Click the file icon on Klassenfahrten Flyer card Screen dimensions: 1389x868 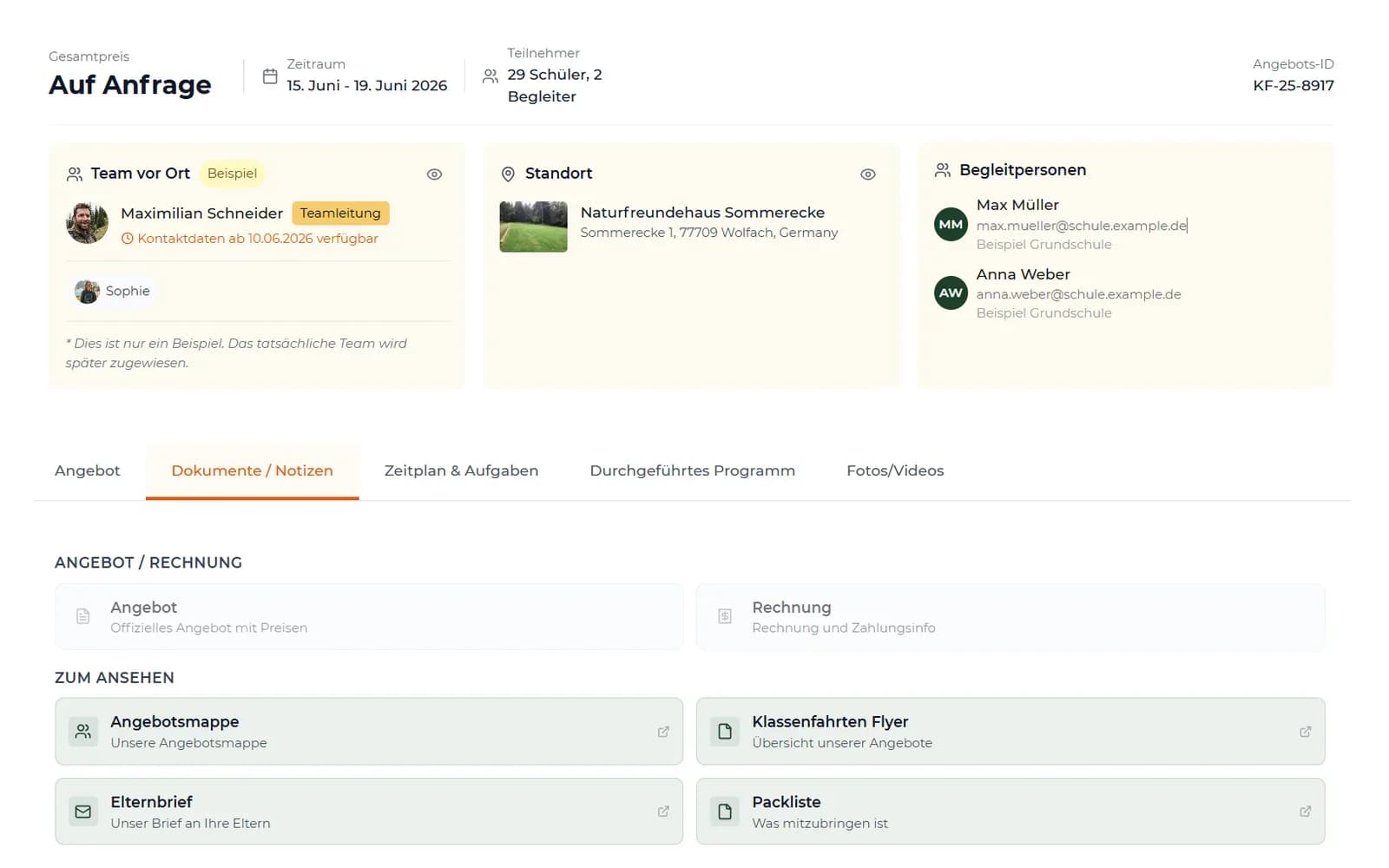pyautogui.click(x=725, y=732)
